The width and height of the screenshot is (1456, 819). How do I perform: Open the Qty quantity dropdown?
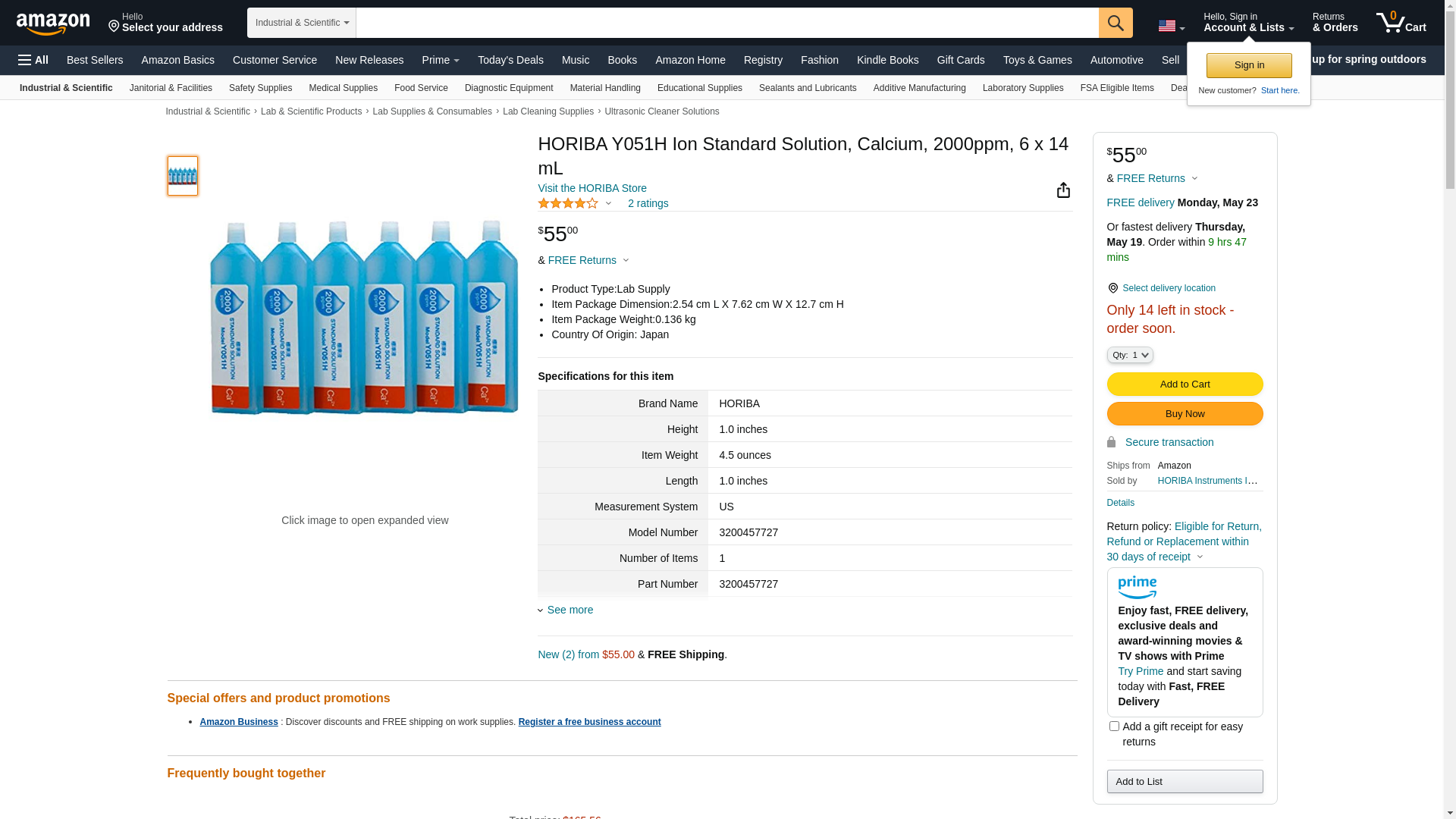[1129, 355]
